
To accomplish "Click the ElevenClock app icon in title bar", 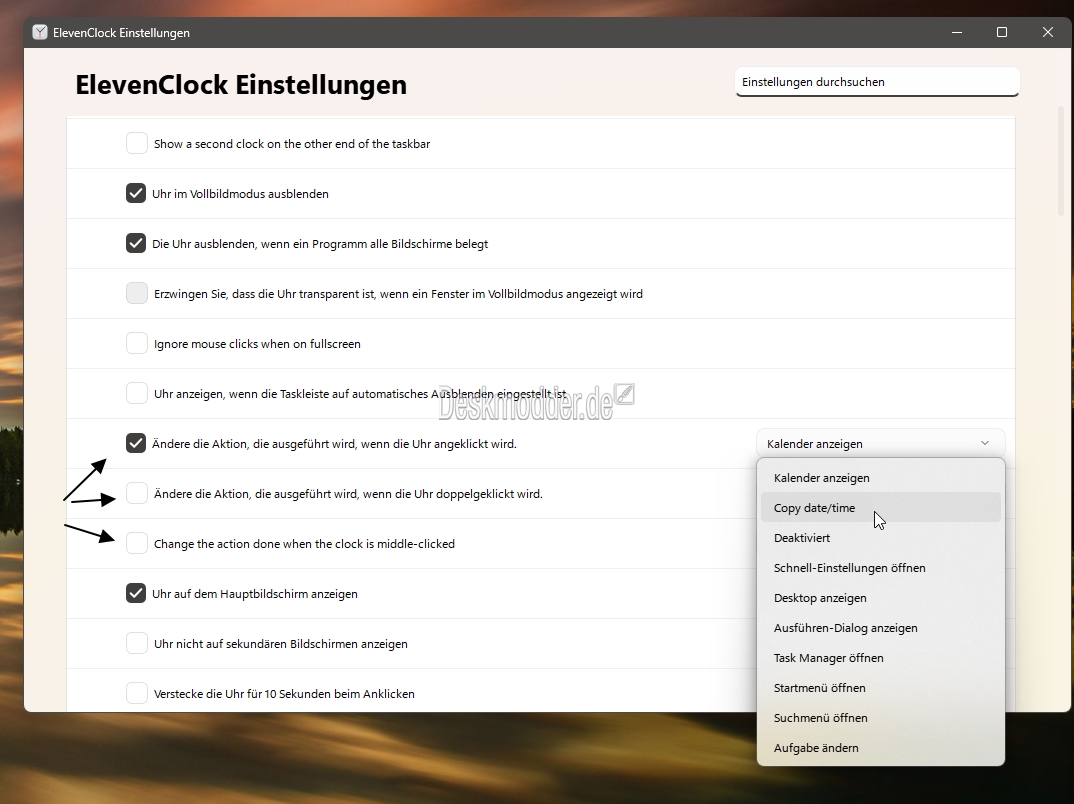I will pyautogui.click(x=40, y=32).
